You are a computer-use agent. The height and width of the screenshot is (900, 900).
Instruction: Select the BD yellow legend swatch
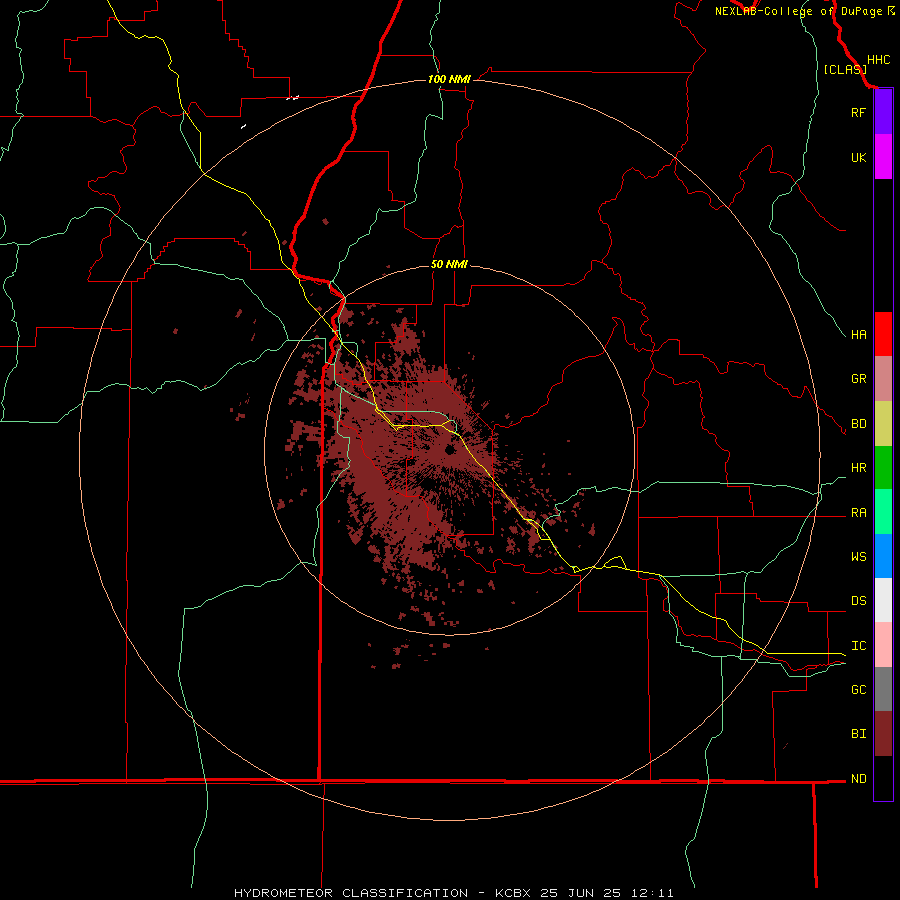(883, 424)
